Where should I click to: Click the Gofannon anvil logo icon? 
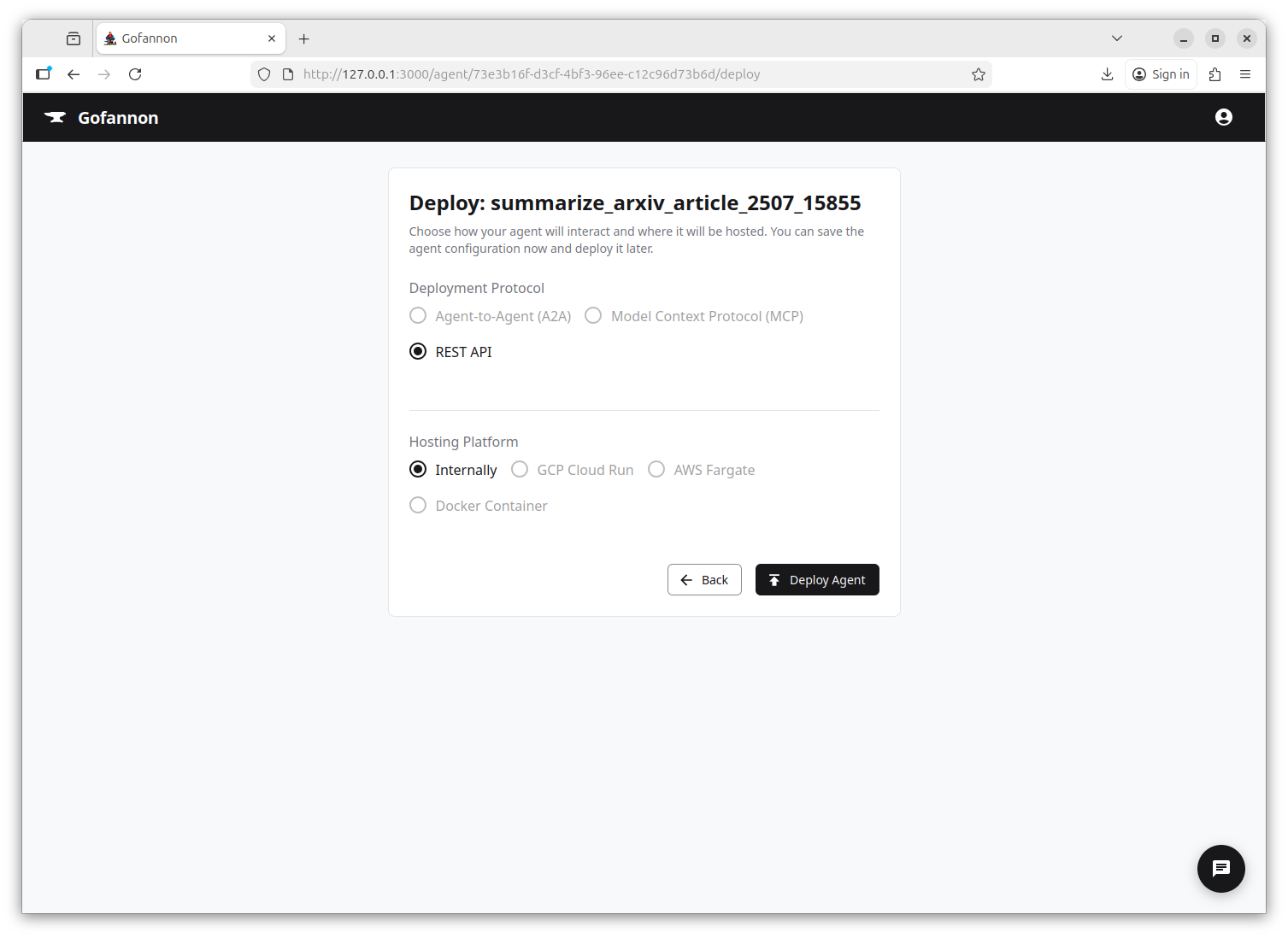pyautogui.click(x=56, y=118)
